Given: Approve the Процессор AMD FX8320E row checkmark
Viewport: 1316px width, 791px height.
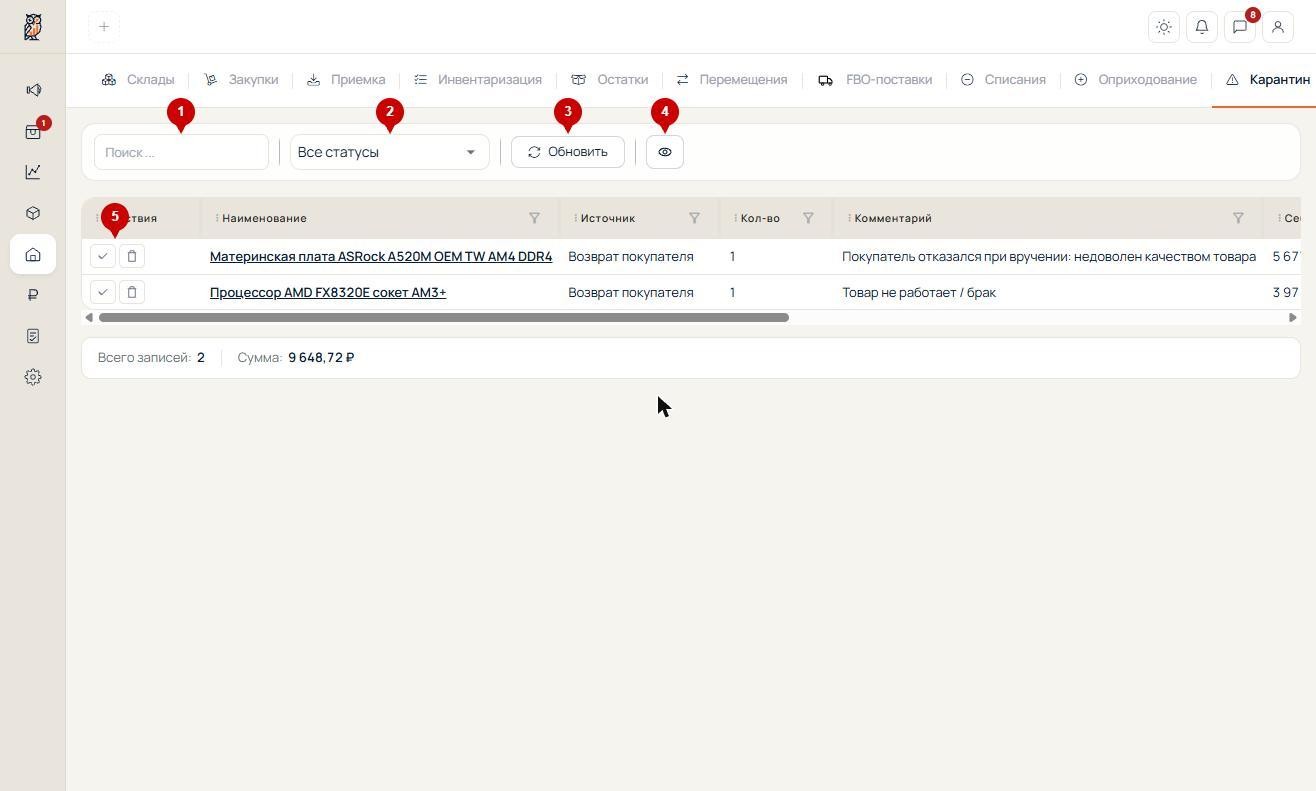Looking at the screenshot, I should pyautogui.click(x=103, y=292).
